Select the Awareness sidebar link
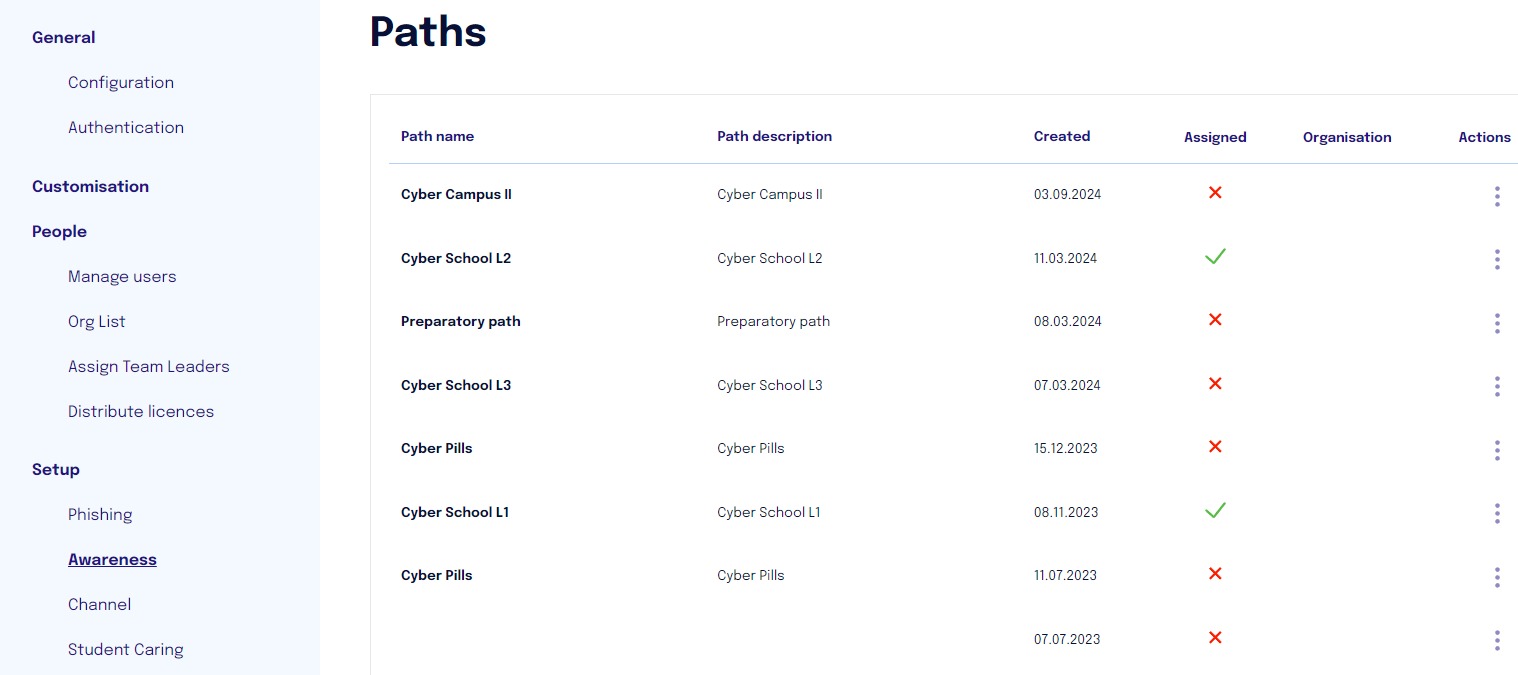 [x=112, y=560]
